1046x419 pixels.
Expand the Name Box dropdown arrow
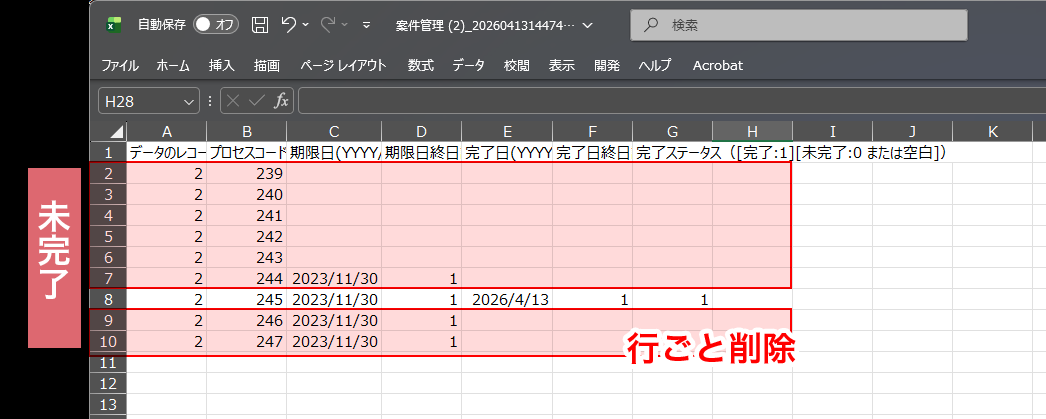coord(187,101)
